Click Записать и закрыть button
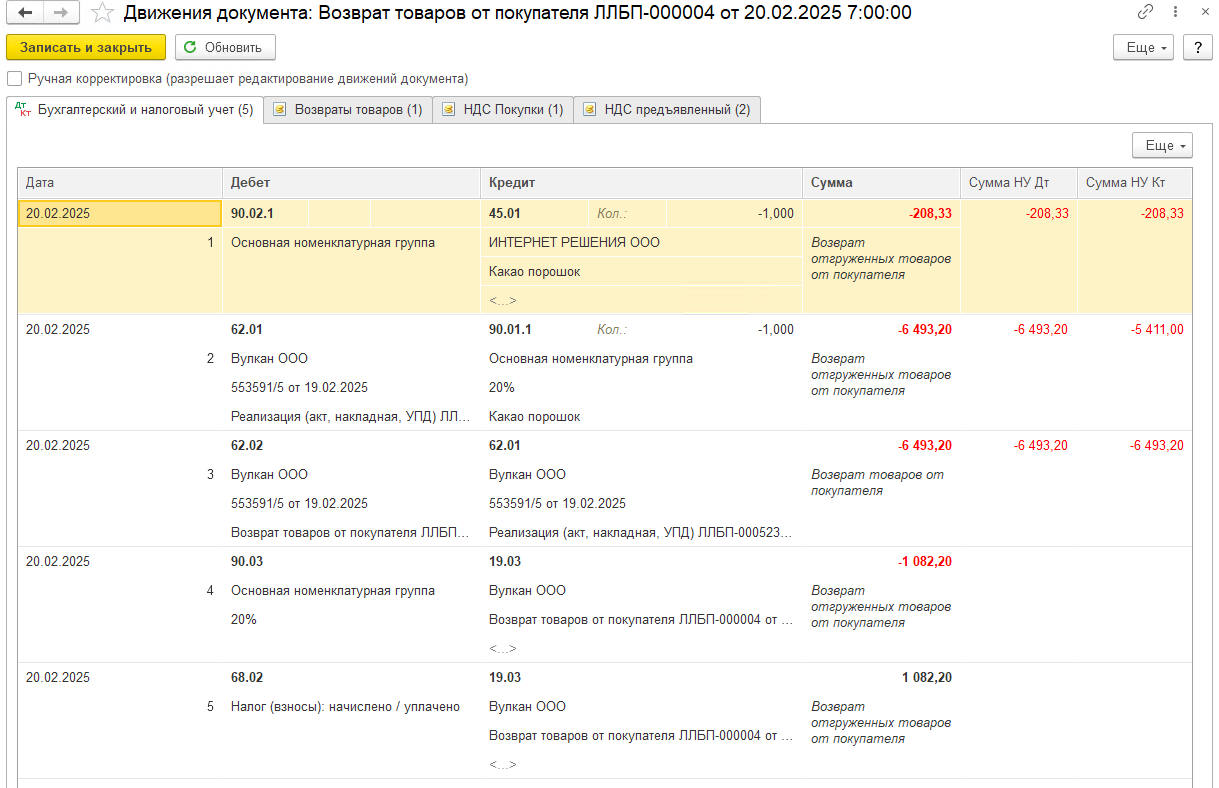The width and height of the screenshot is (1219, 788). tap(86, 47)
